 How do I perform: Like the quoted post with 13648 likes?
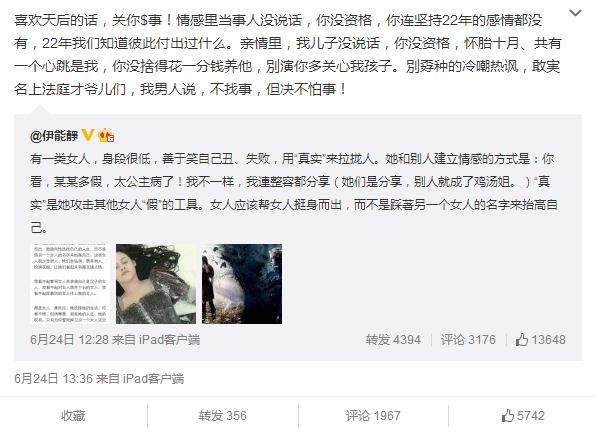pyautogui.click(x=541, y=339)
